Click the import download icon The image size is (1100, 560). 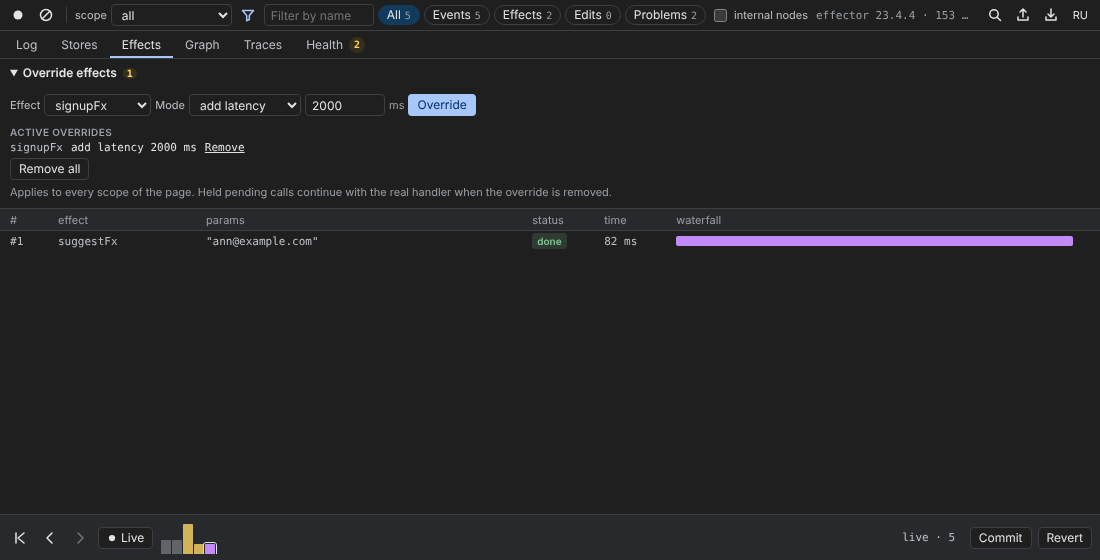(1051, 15)
